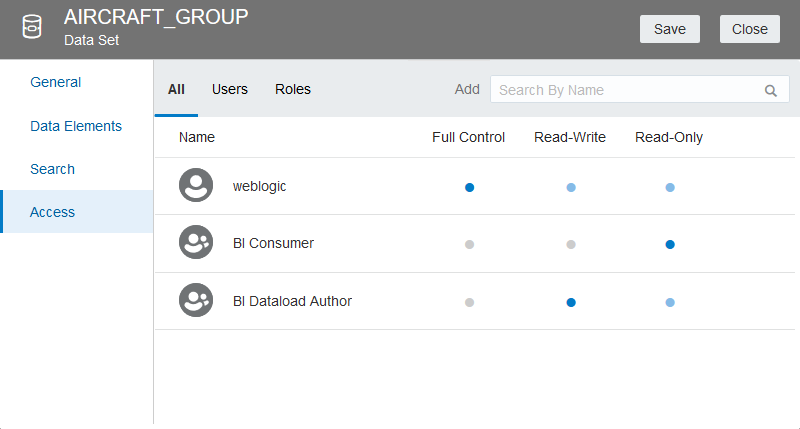800x429 pixels.
Task: Click the BI Dataload Author role icon
Action: (196, 301)
